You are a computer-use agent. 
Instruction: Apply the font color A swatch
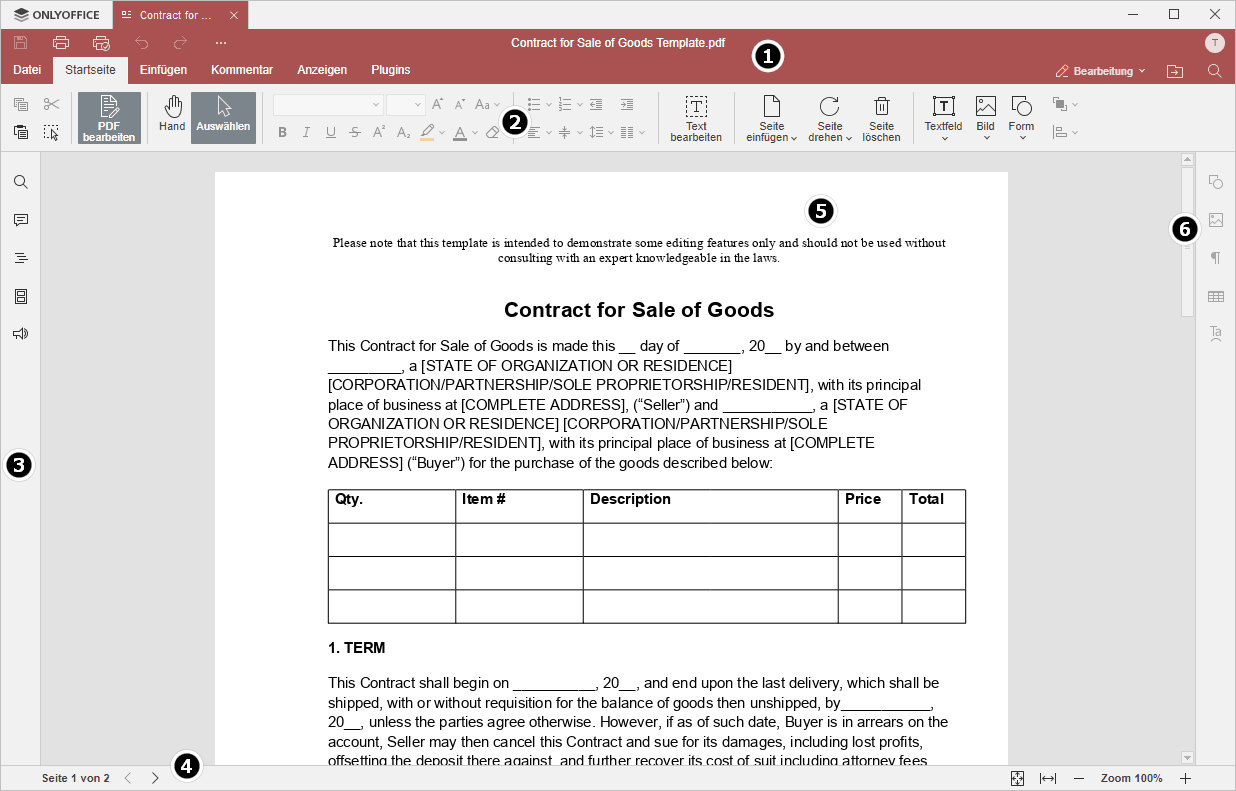pos(460,132)
